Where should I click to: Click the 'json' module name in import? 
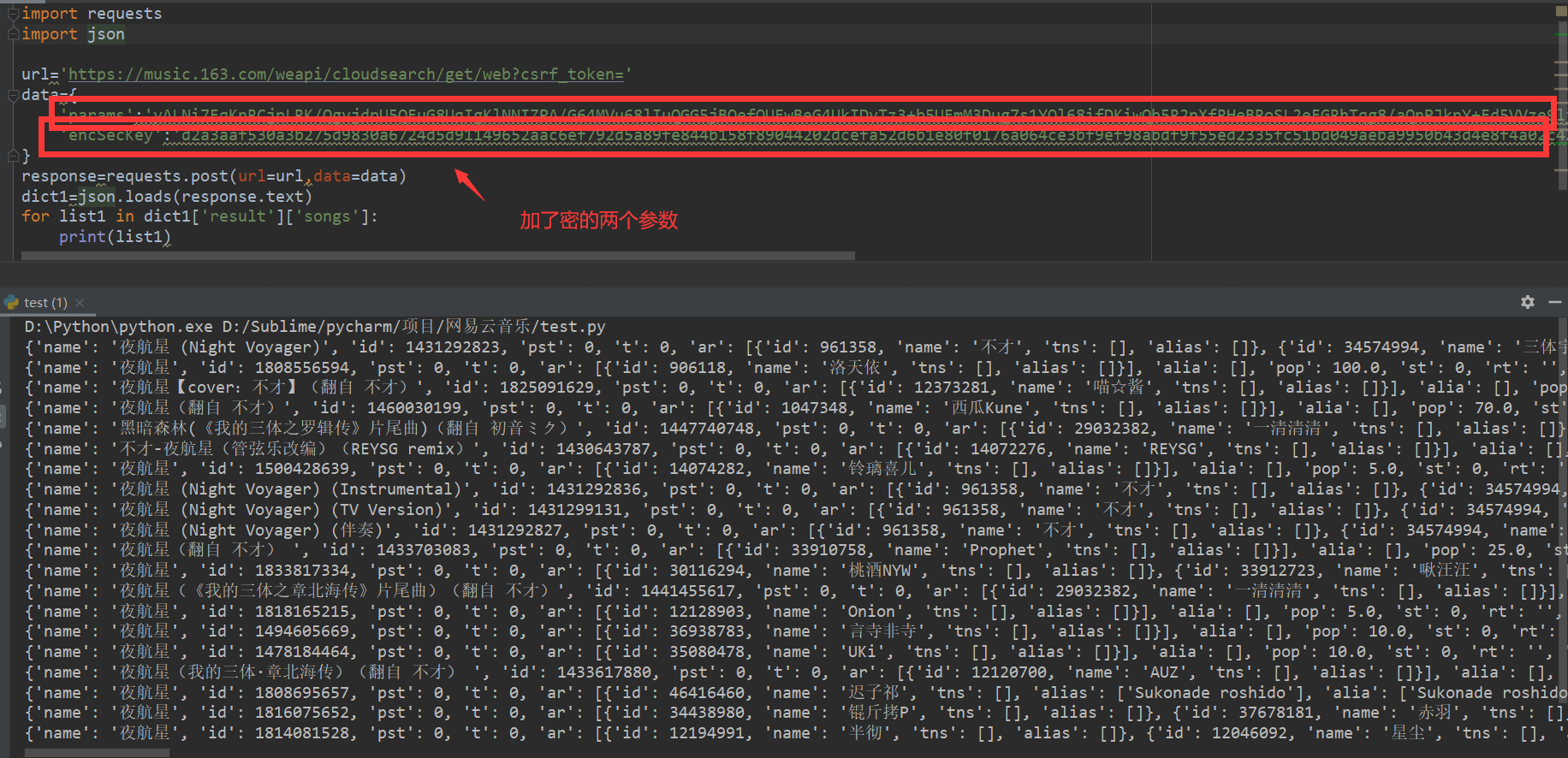tap(106, 34)
